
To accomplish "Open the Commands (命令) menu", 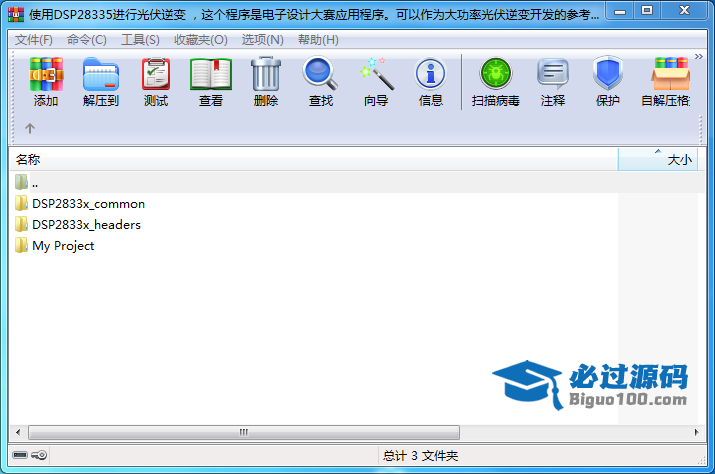I will [x=87, y=40].
